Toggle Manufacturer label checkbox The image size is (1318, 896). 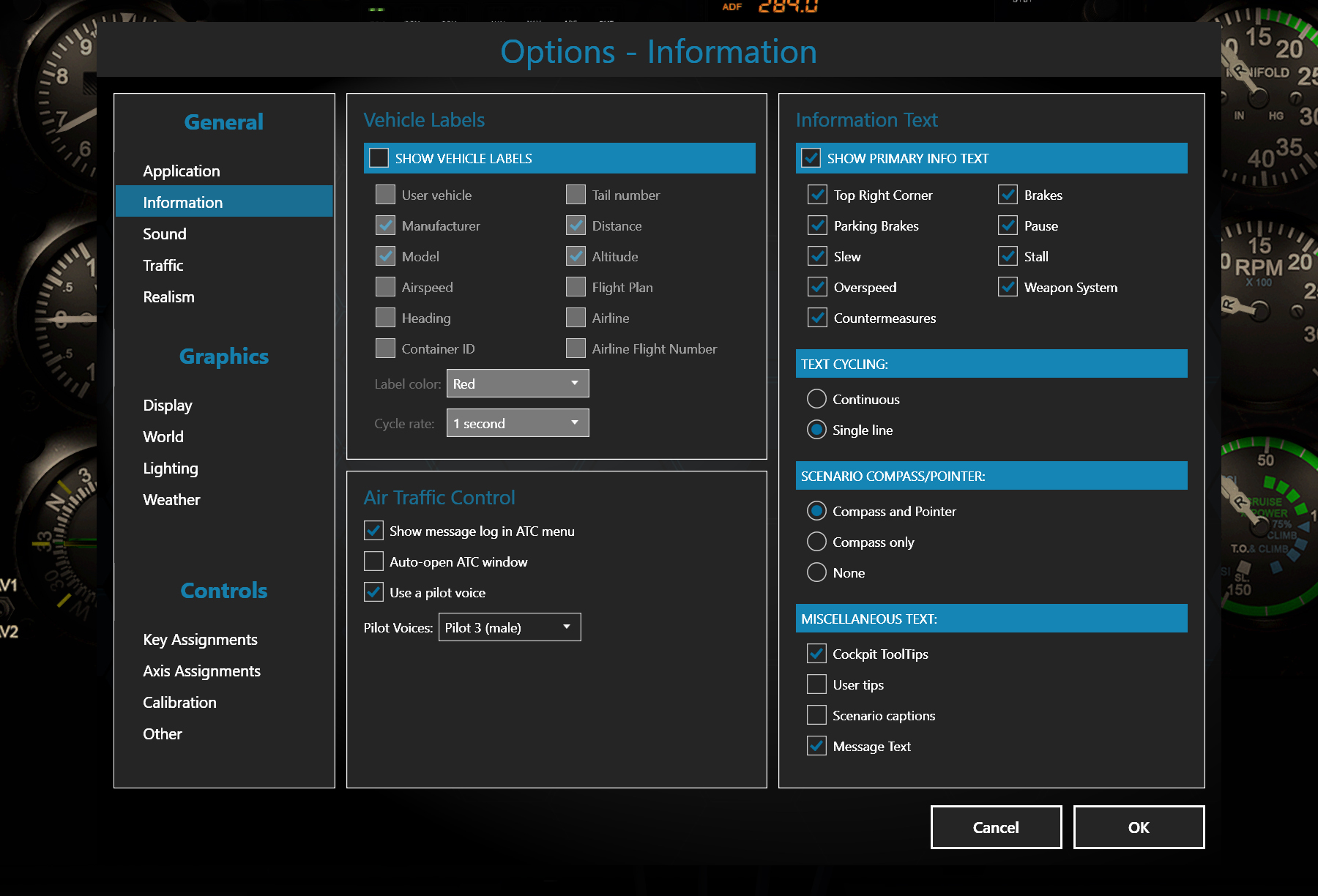[385, 225]
